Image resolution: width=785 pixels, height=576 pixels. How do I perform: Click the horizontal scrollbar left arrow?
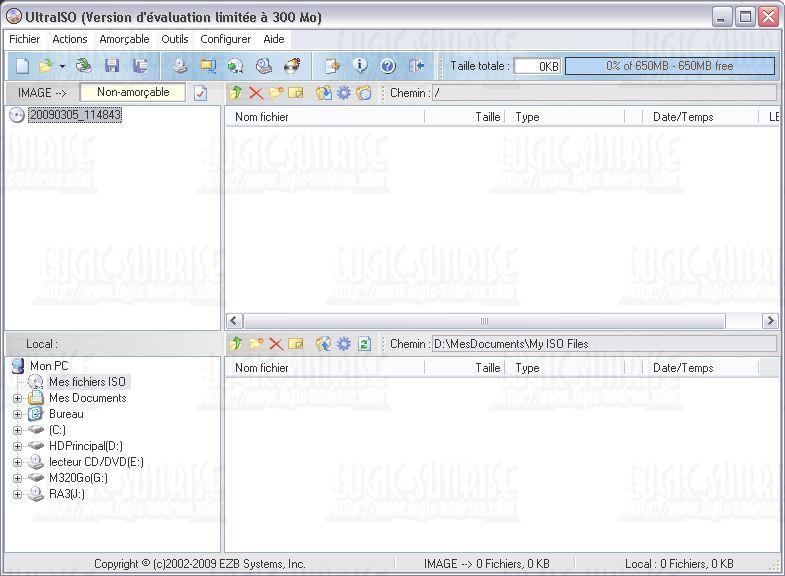coord(234,320)
